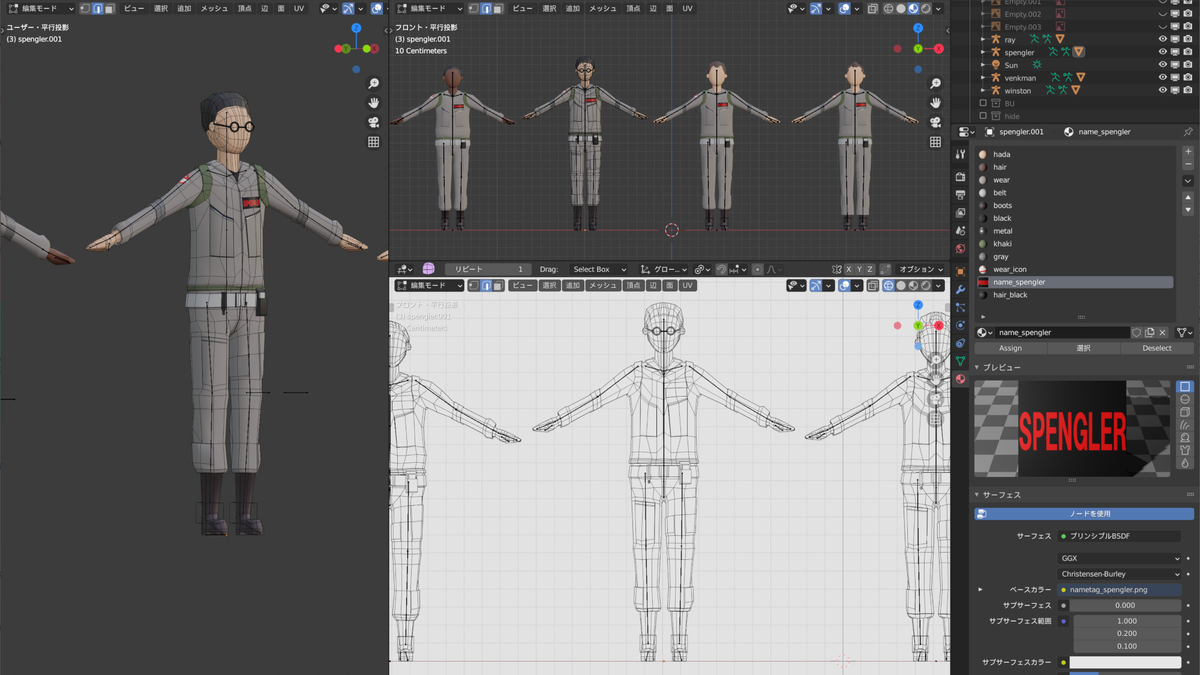
Task: Switch orthographic grid icon in left viewport
Action: coord(373,142)
